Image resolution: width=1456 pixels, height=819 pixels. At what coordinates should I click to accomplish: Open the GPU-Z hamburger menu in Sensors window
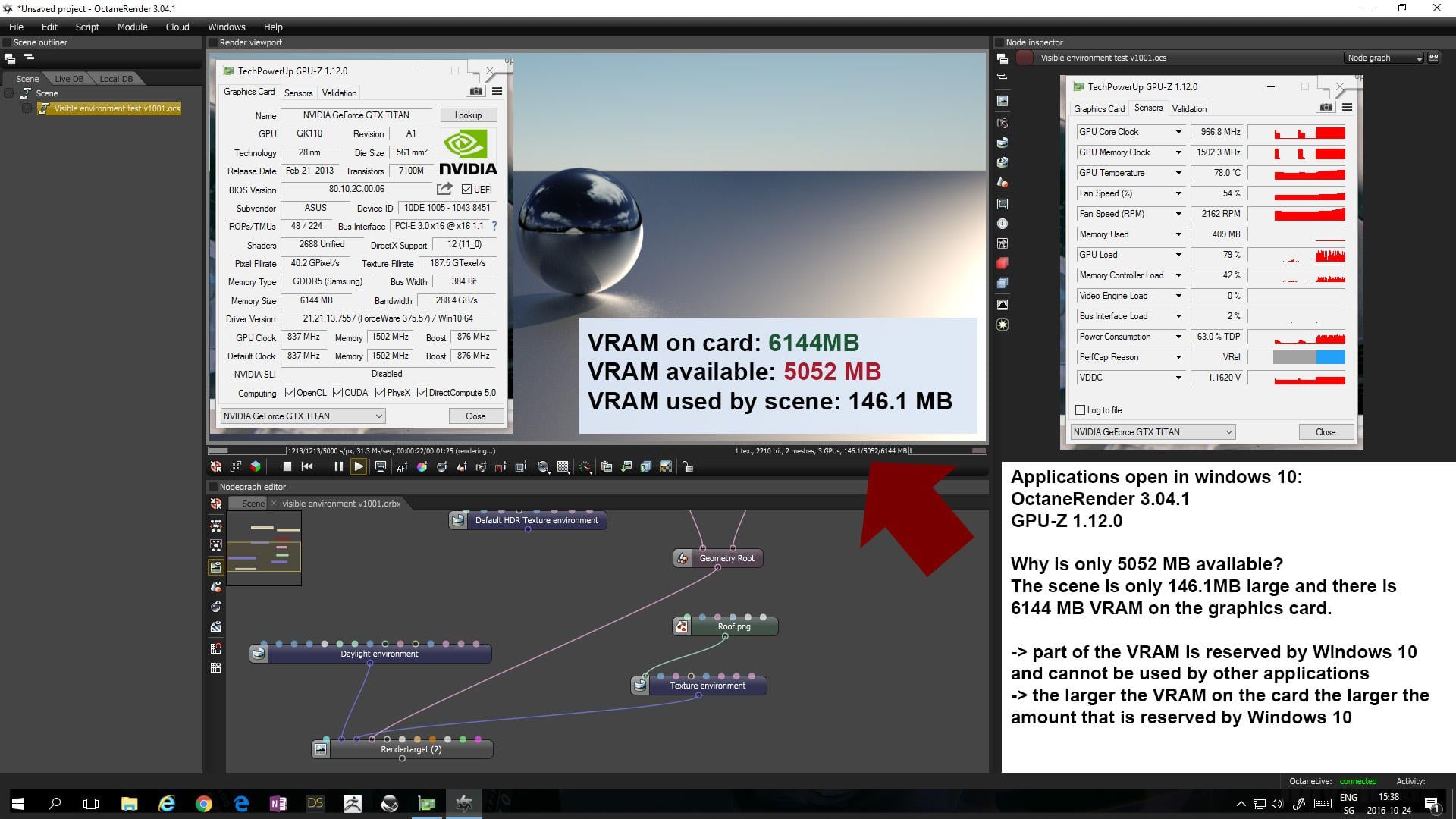pyautogui.click(x=1347, y=107)
